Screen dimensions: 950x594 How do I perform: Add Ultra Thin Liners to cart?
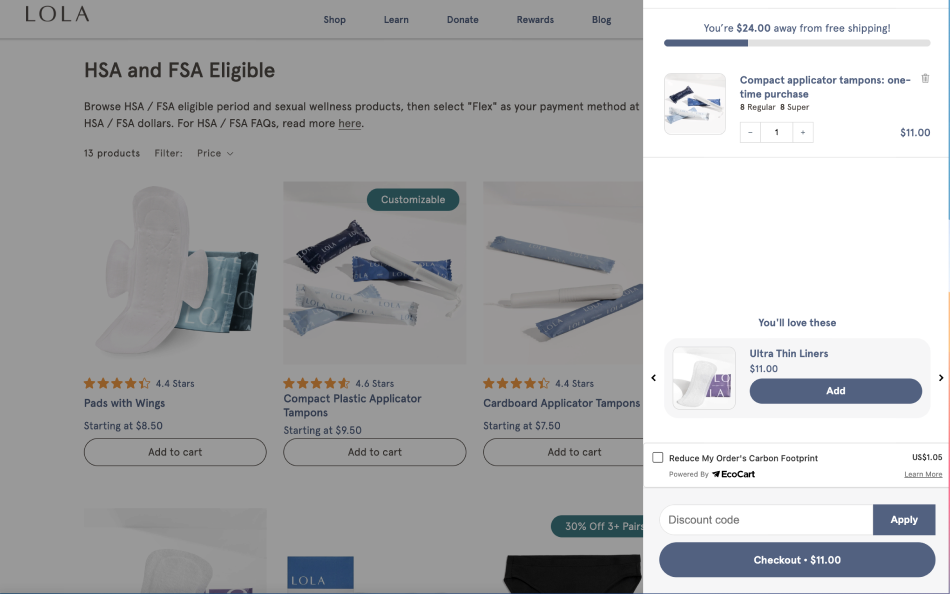click(x=835, y=391)
